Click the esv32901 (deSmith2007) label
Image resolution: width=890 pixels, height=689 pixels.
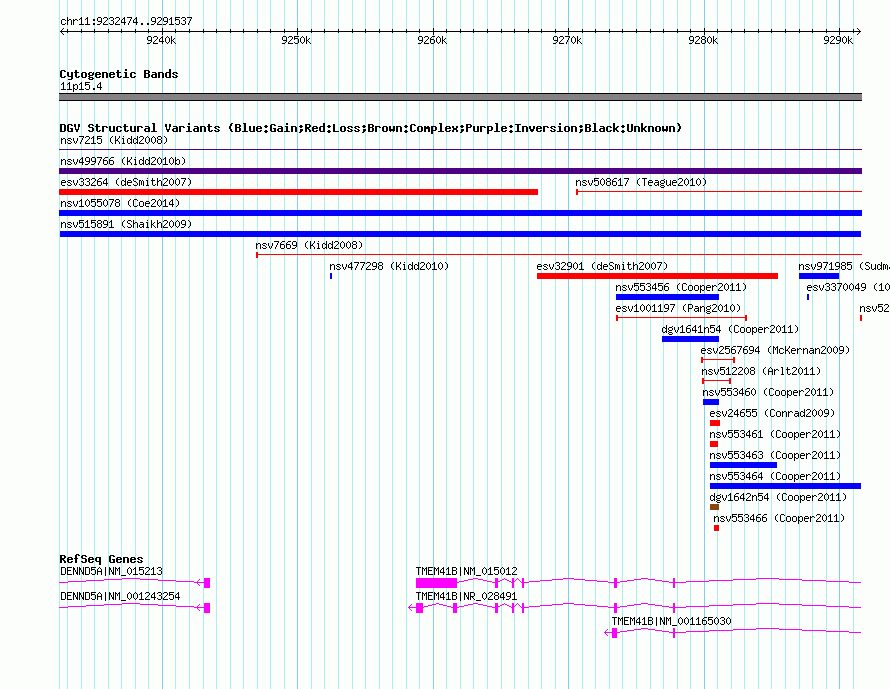click(602, 266)
